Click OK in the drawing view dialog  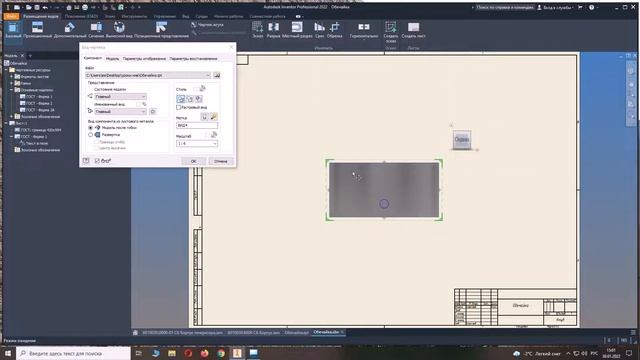click(x=193, y=161)
